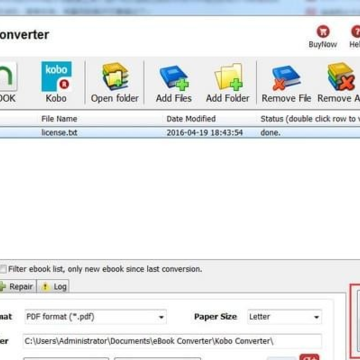This screenshot has width=360, height=360.
Task: Open the BuyNow shopping cart icon
Action: [323, 32]
